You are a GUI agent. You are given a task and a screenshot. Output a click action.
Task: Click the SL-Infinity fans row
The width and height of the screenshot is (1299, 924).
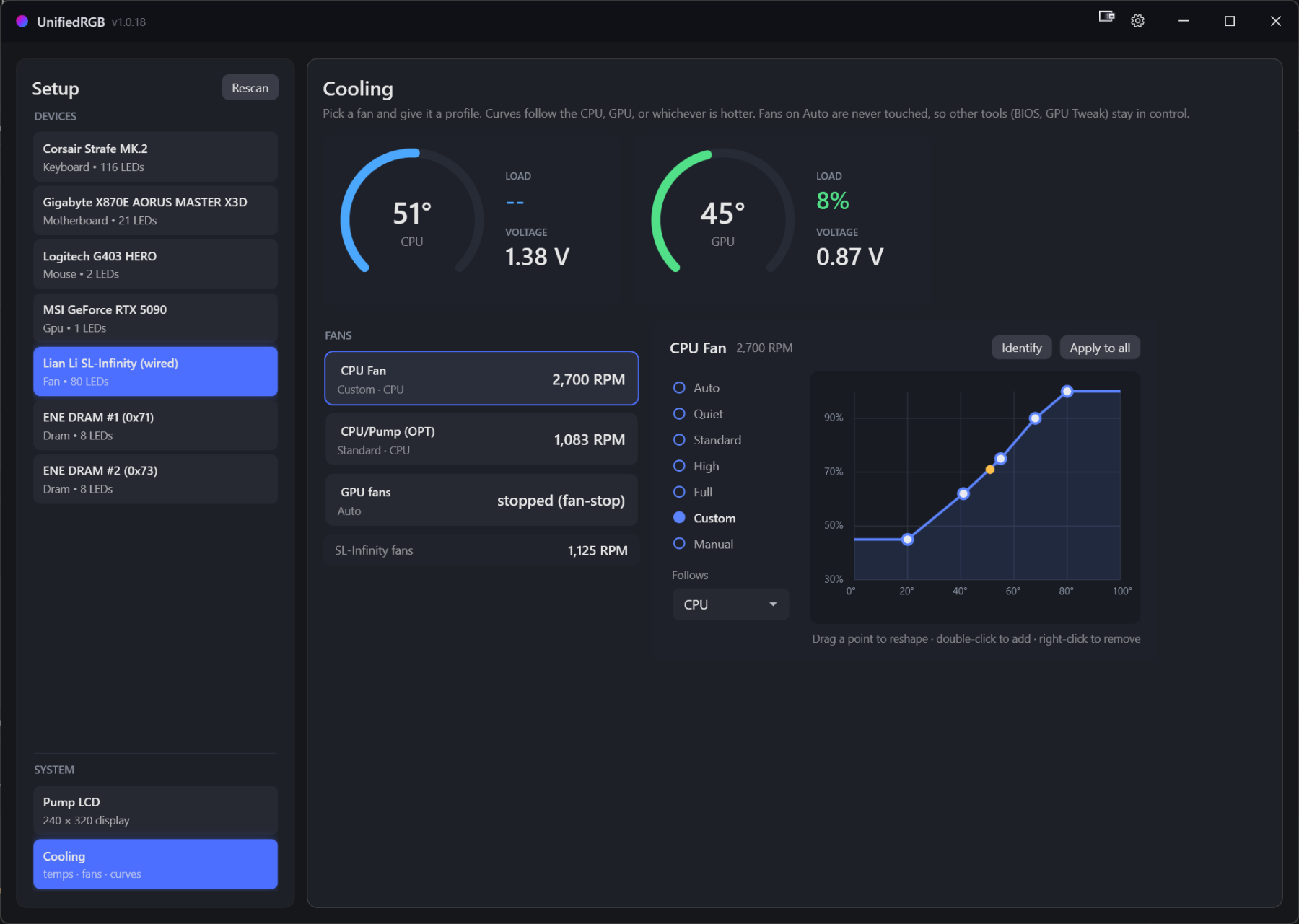[481, 550]
